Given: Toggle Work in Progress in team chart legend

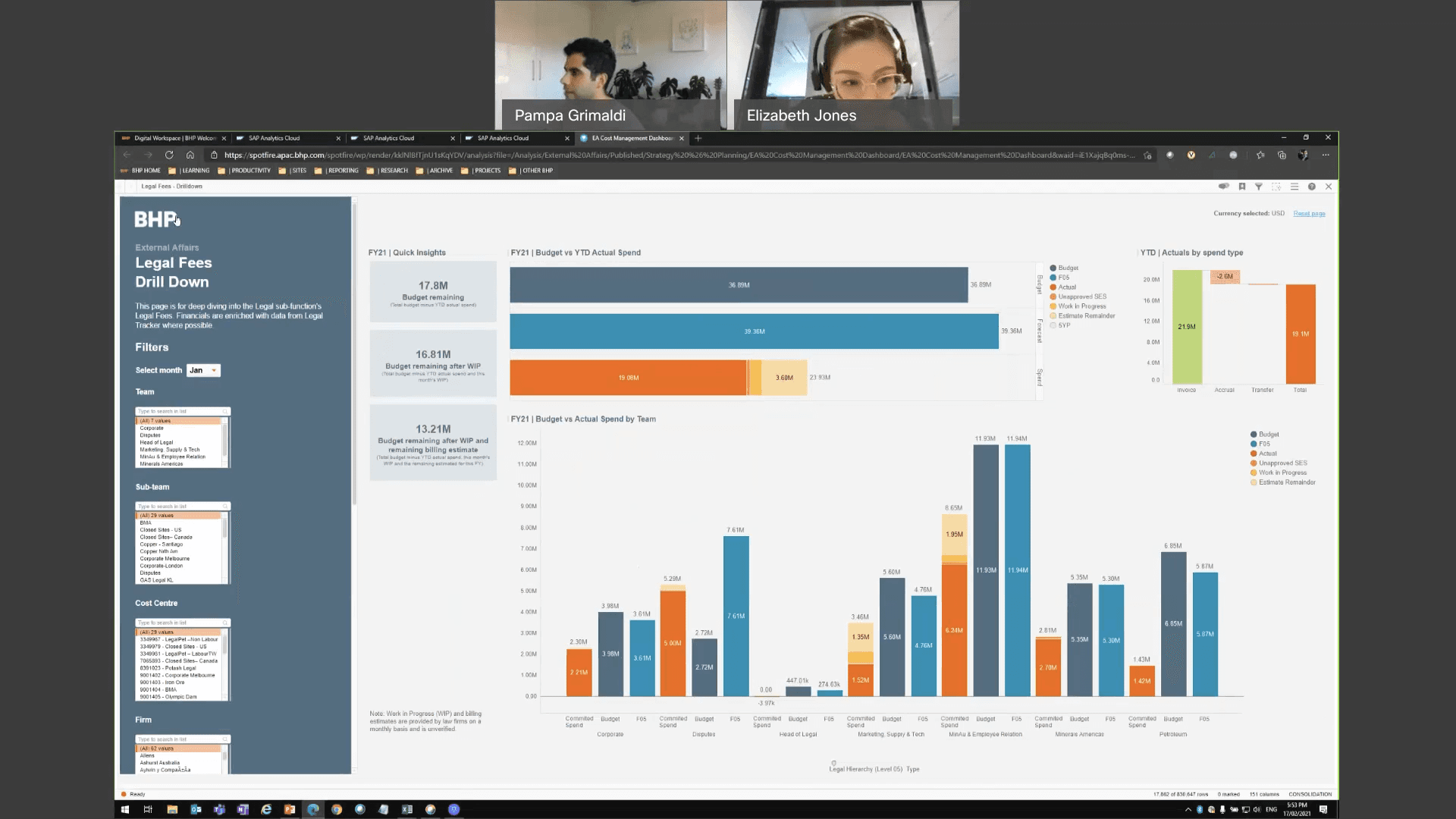Looking at the screenshot, I should tap(1281, 472).
